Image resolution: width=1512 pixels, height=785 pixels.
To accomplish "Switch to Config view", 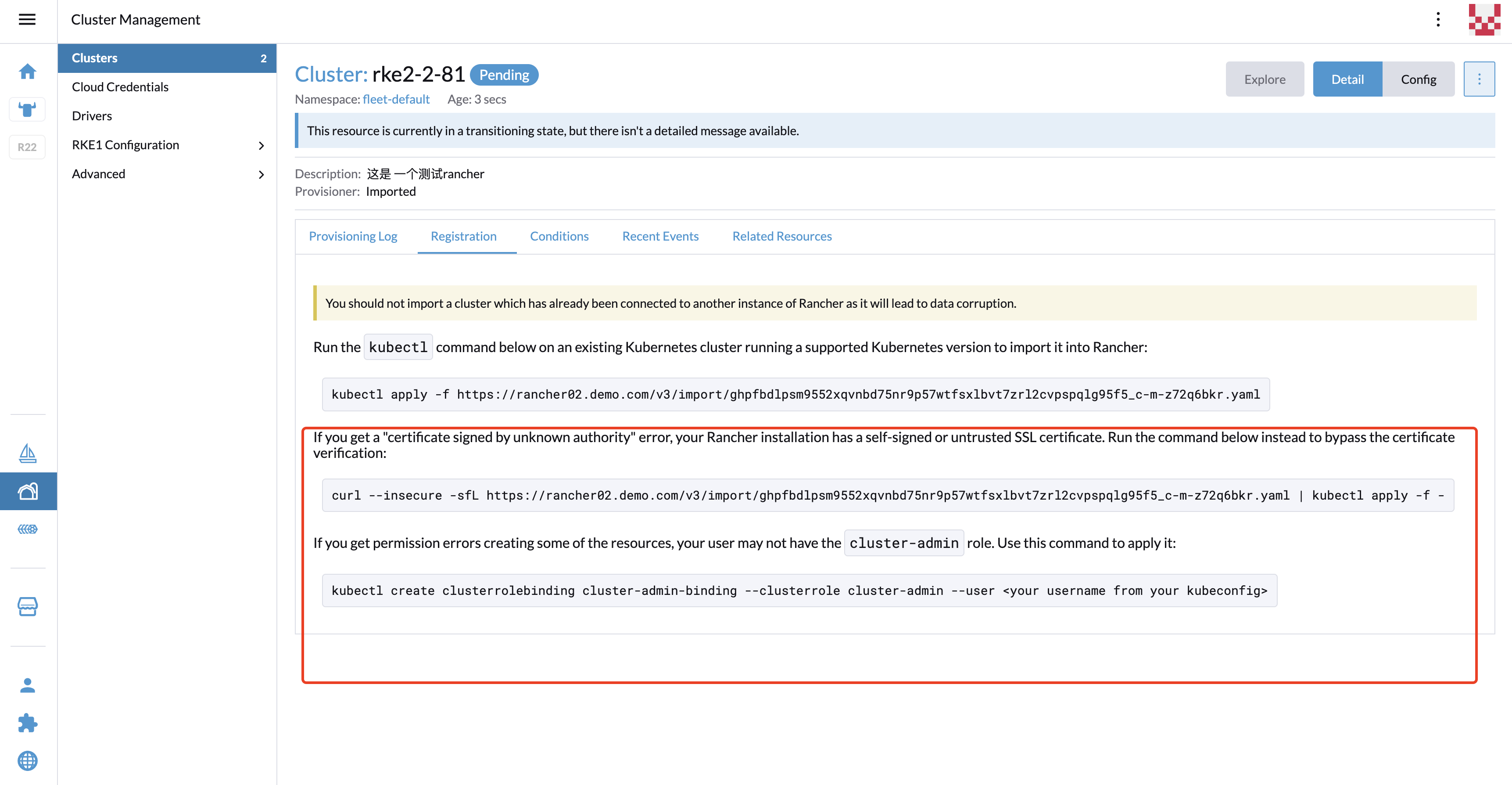I will pyautogui.click(x=1419, y=79).
